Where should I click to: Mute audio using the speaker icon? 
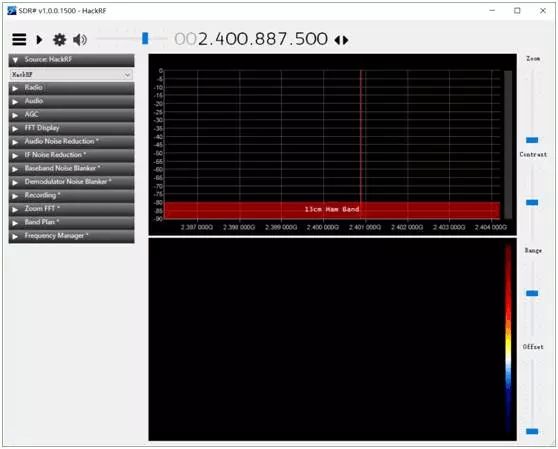(x=80, y=39)
